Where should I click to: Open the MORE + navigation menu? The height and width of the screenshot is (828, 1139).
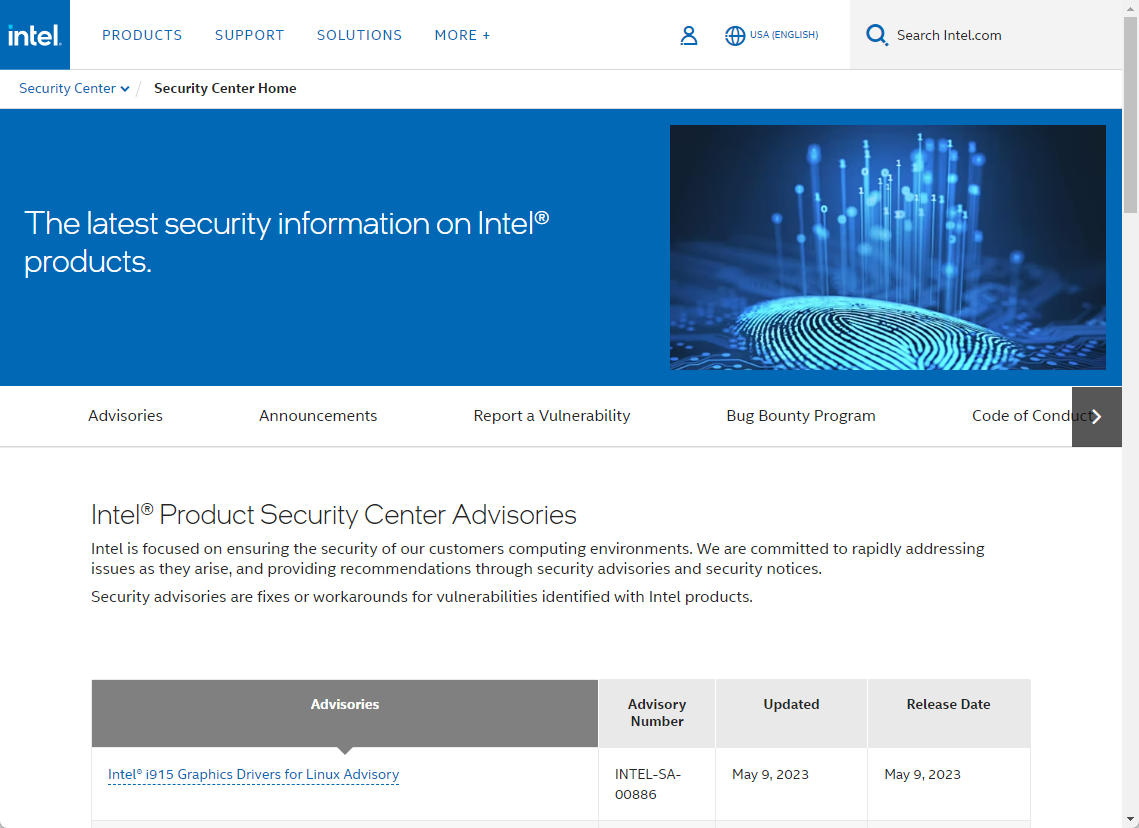(x=461, y=35)
